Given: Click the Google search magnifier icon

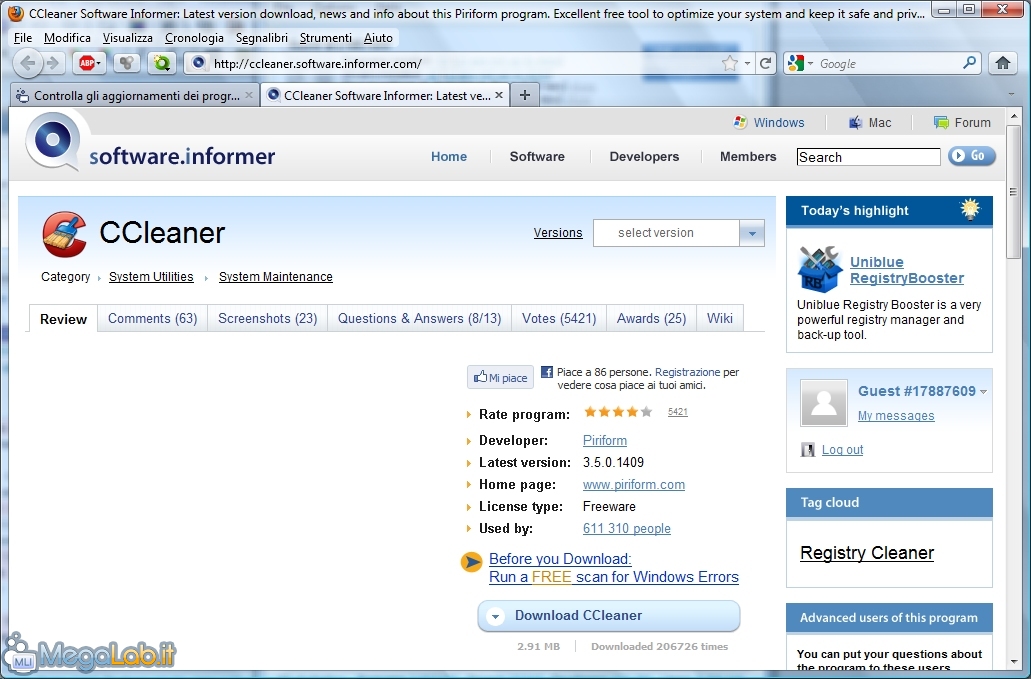Looking at the screenshot, I should point(969,63).
